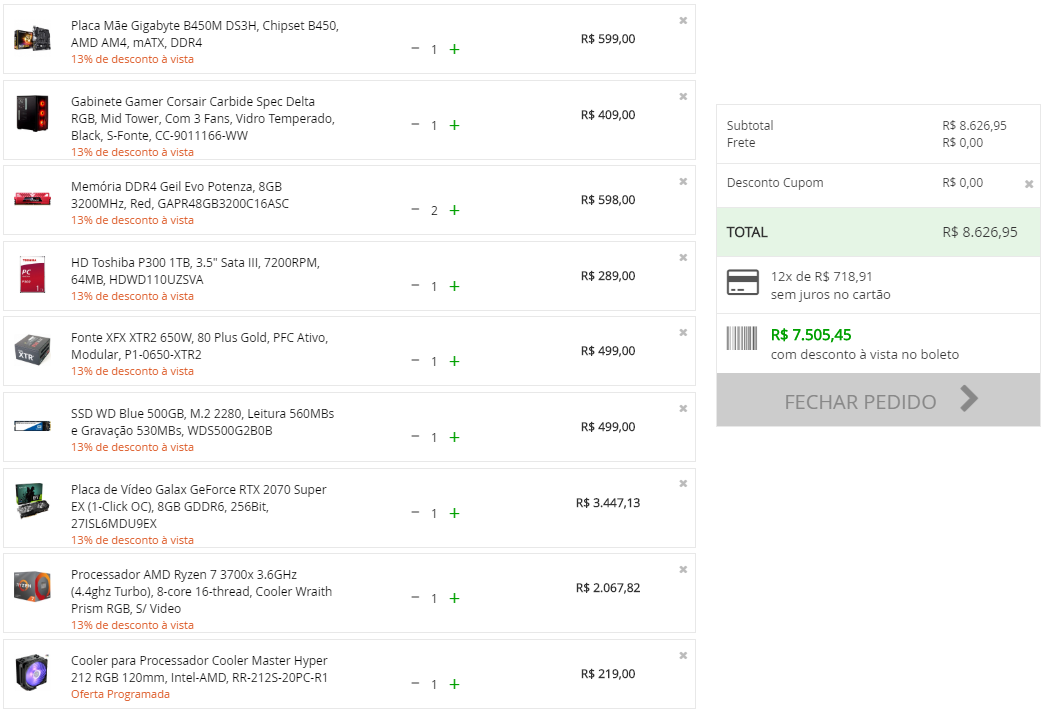Click the Oferta Programada label

click(x=120, y=694)
